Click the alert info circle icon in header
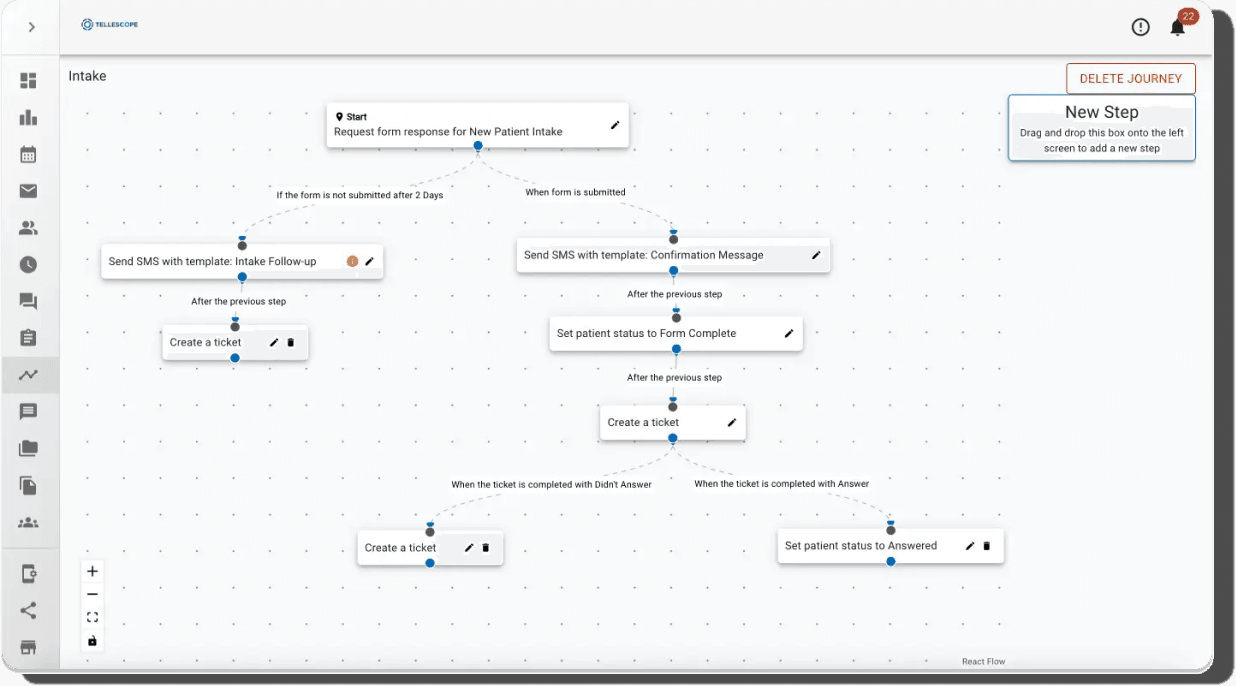Viewport: 1236px width, 686px height. point(1140,27)
